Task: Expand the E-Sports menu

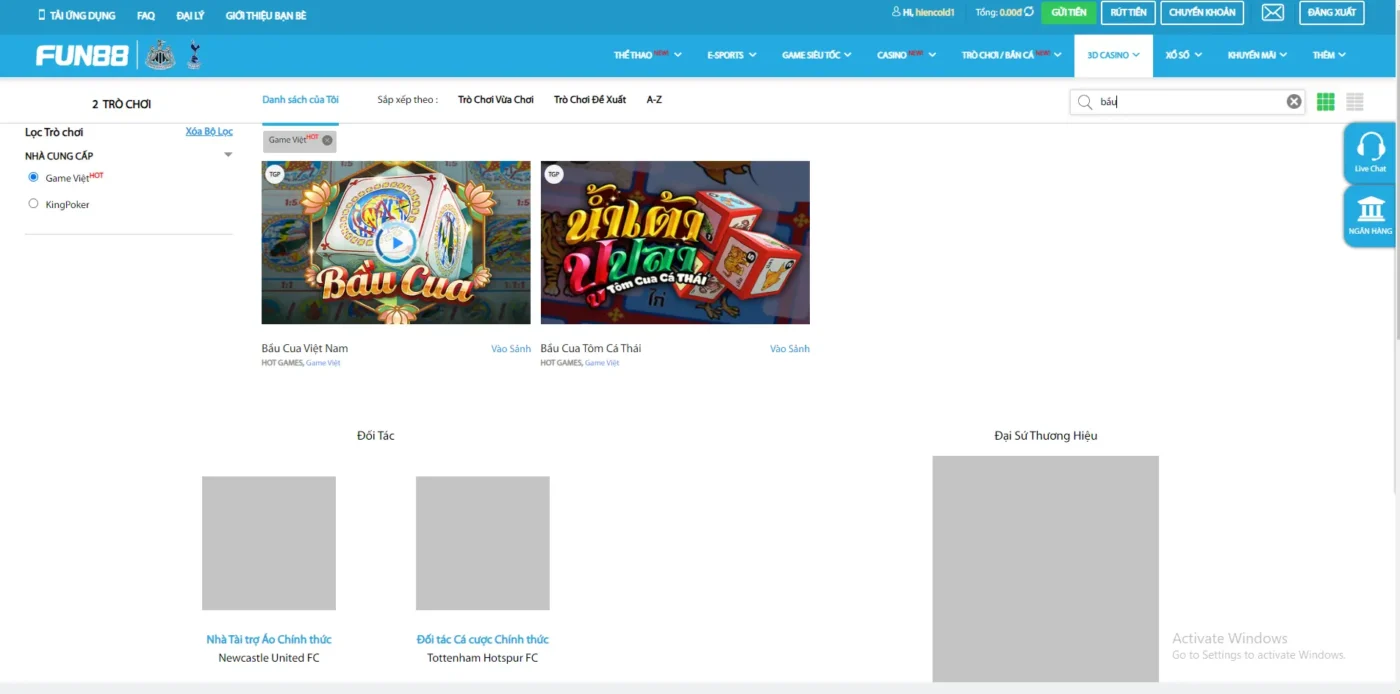Action: pos(731,55)
